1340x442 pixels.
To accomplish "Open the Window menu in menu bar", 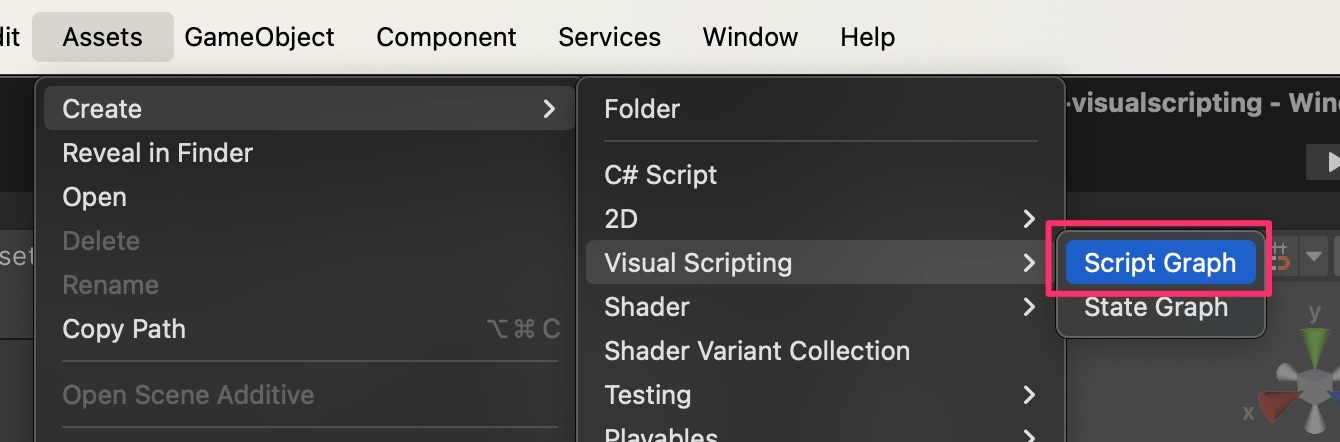I will click(x=750, y=37).
